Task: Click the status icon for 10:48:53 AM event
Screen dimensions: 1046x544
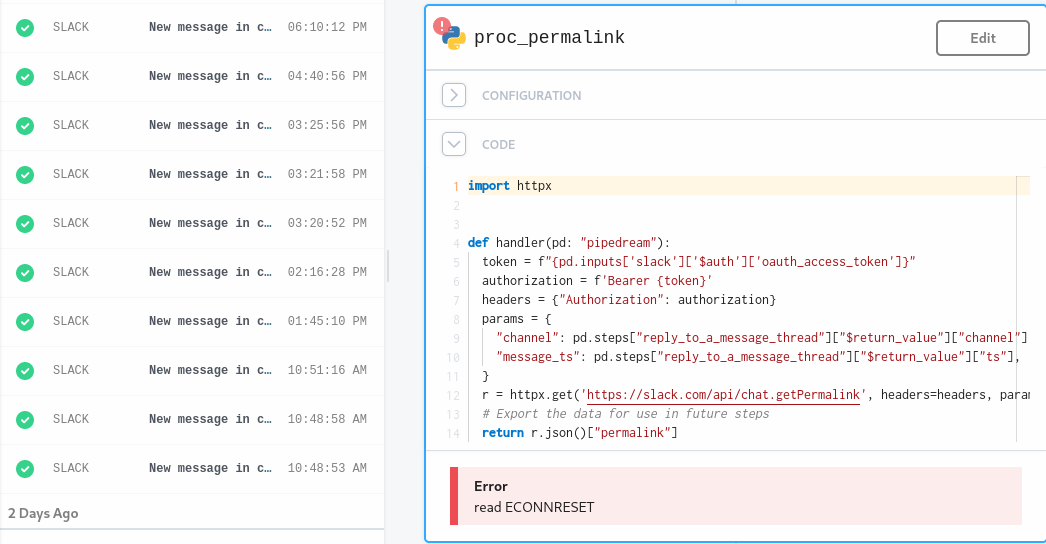Action: (x=25, y=469)
